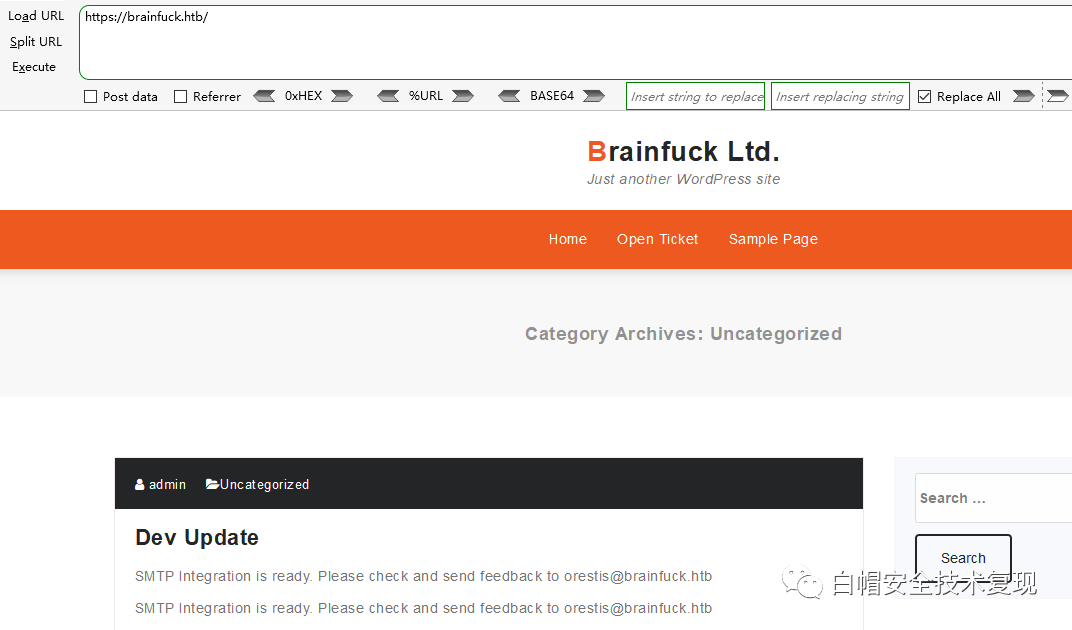Image resolution: width=1072 pixels, height=630 pixels.
Task: Click the BASE64 label
Action: coord(552,96)
